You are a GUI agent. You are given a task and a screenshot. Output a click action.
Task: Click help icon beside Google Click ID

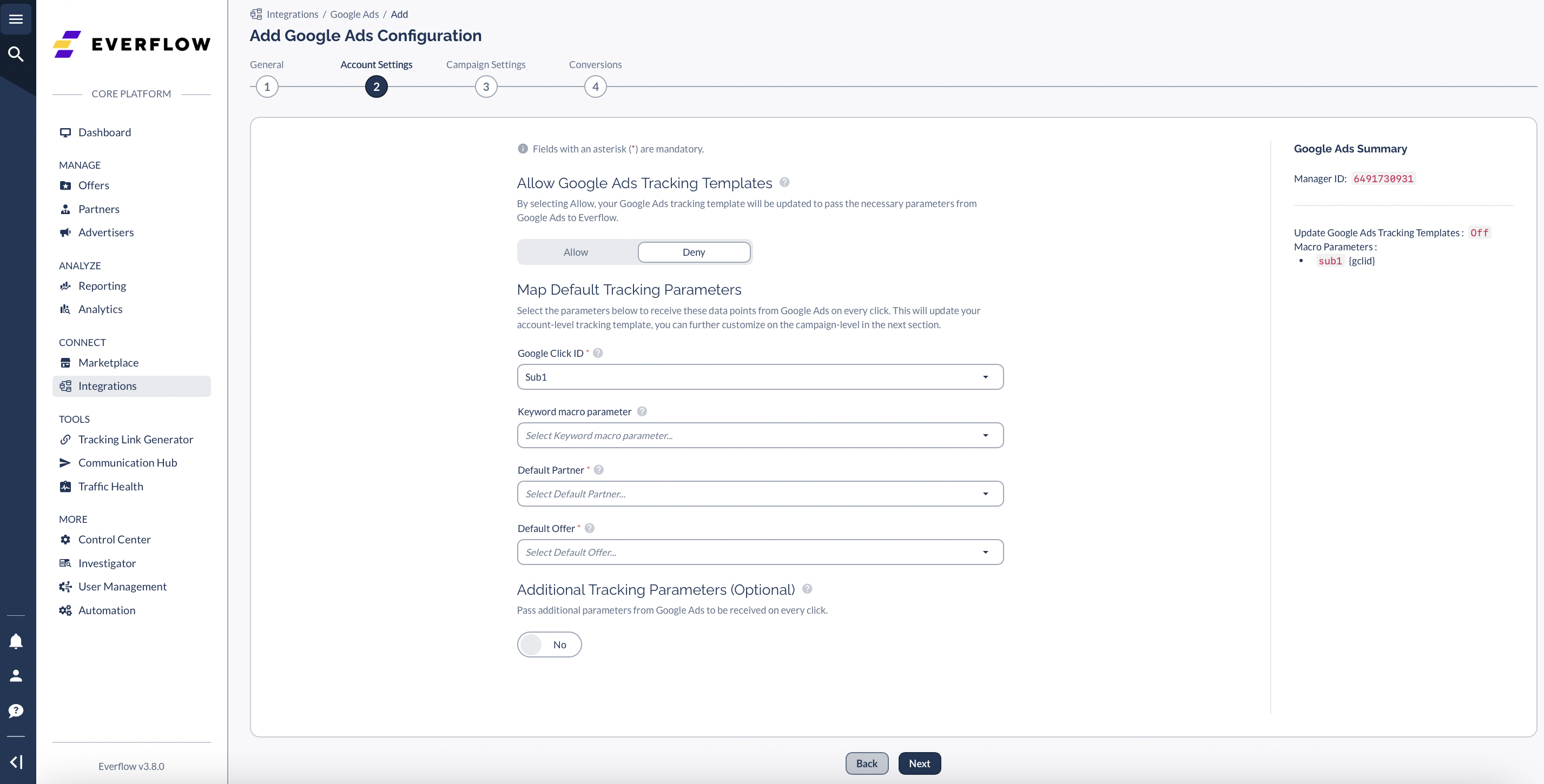(x=598, y=353)
